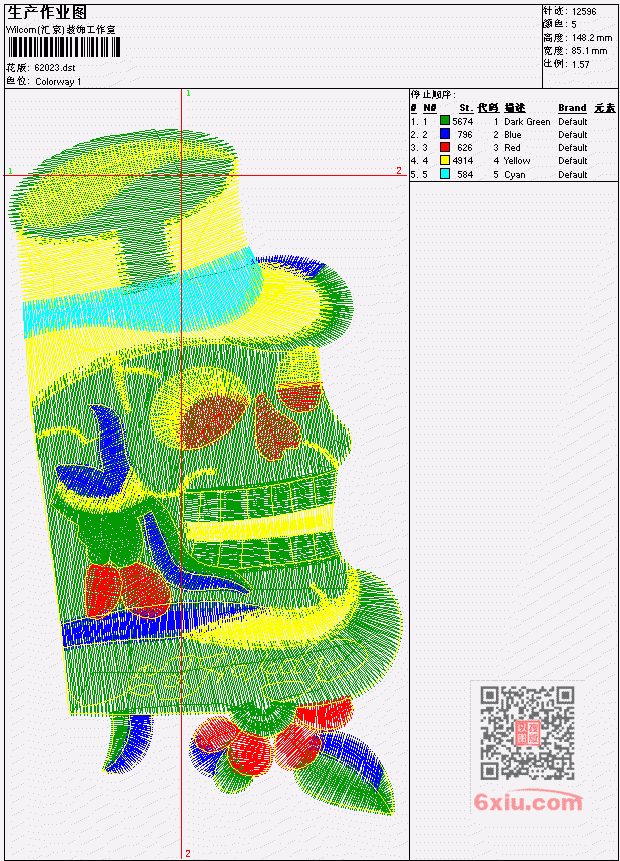Click the color count value 5

tap(574, 25)
